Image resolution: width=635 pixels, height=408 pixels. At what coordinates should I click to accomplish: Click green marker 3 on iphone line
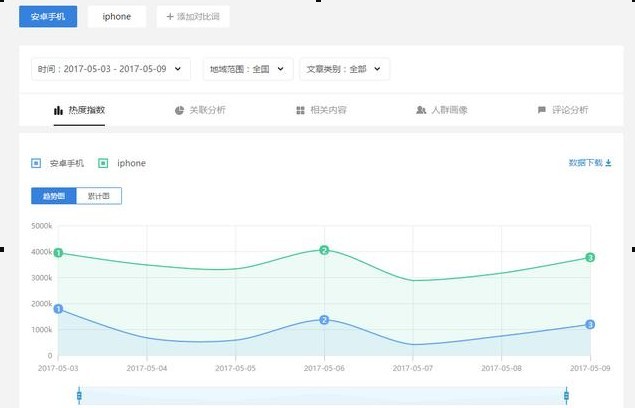(x=590, y=257)
